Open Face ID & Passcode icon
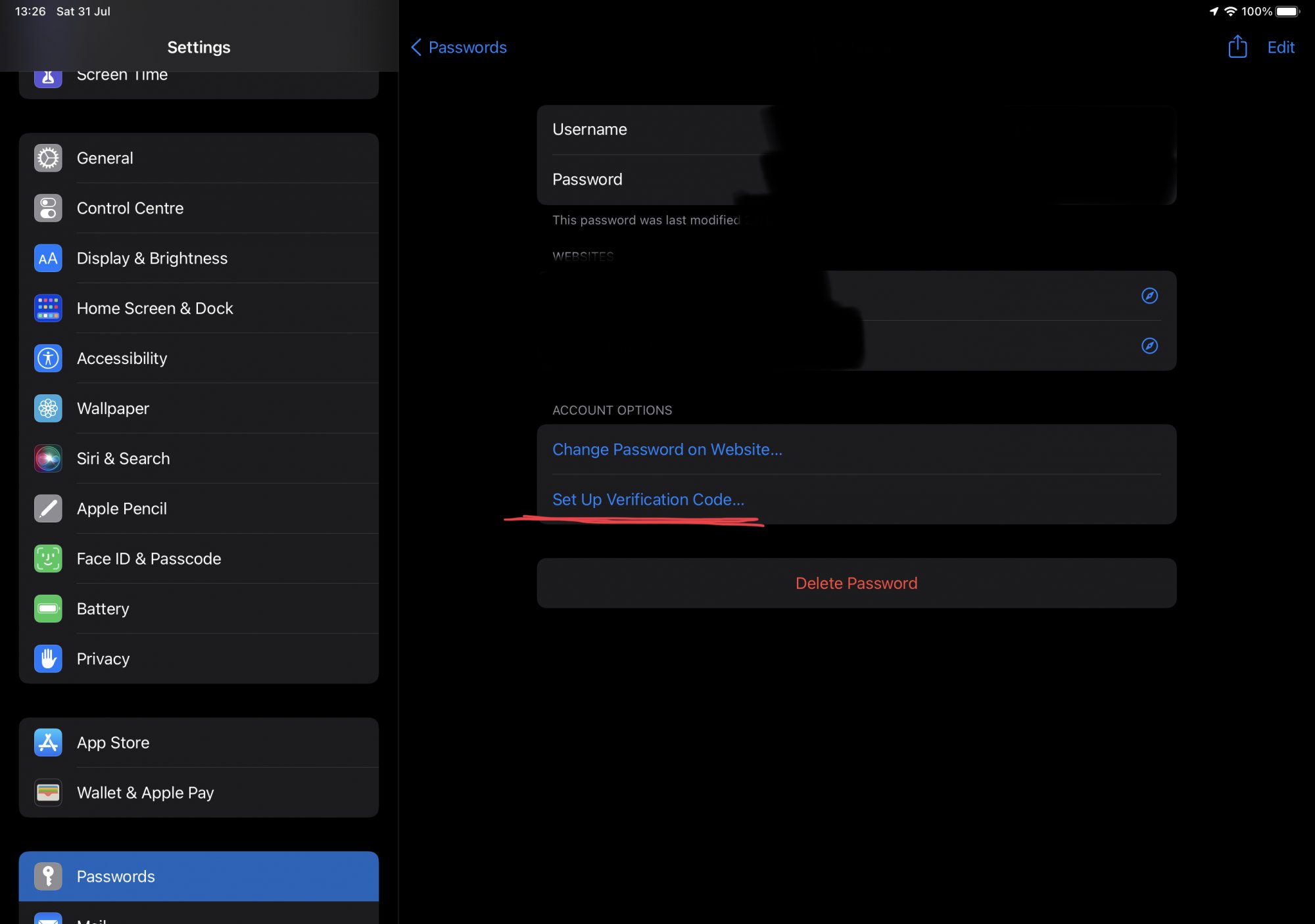Screen dimensions: 1315x924 [x=48, y=559]
